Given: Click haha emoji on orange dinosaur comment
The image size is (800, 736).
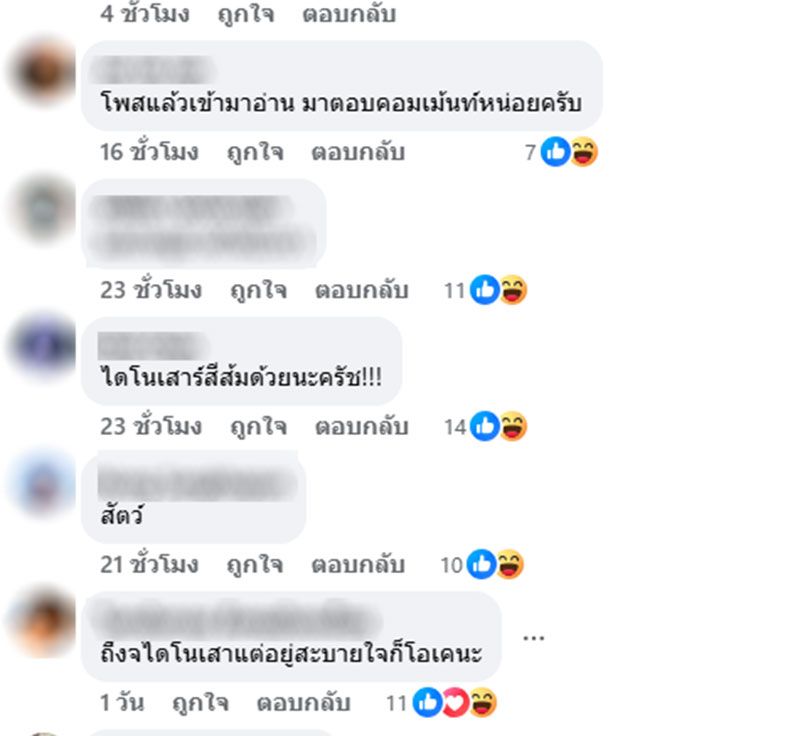Looking at the screenshot, I should tap(513, 426).
